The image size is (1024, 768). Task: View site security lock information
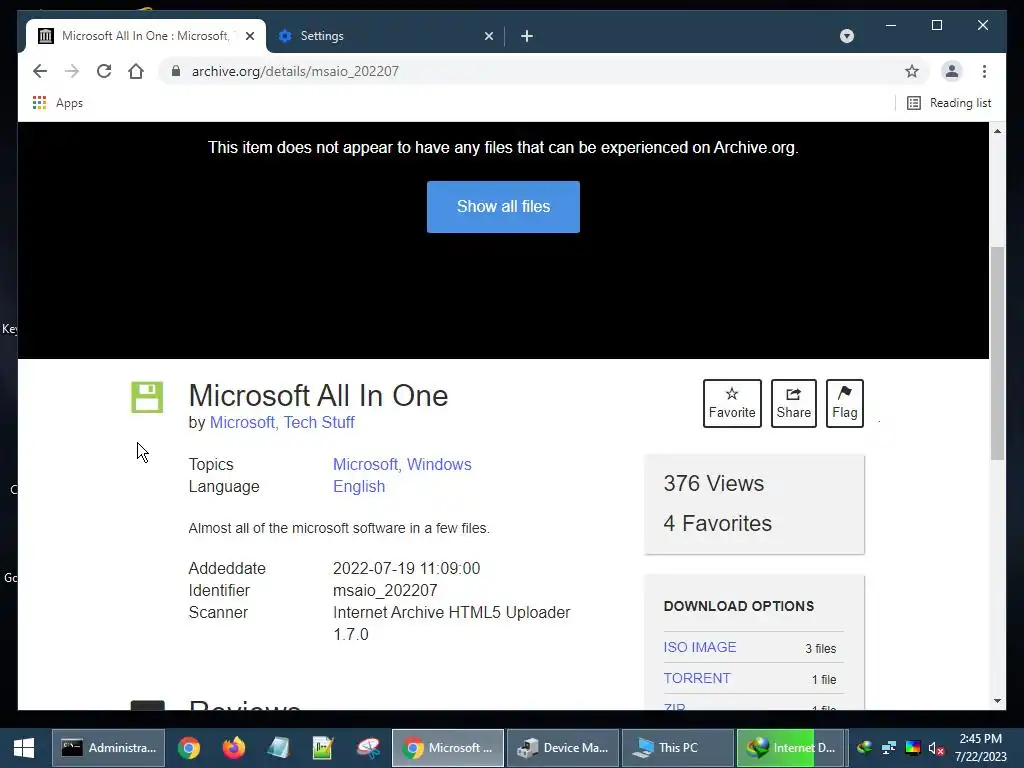pyautogui.click(x=176, y=71)
